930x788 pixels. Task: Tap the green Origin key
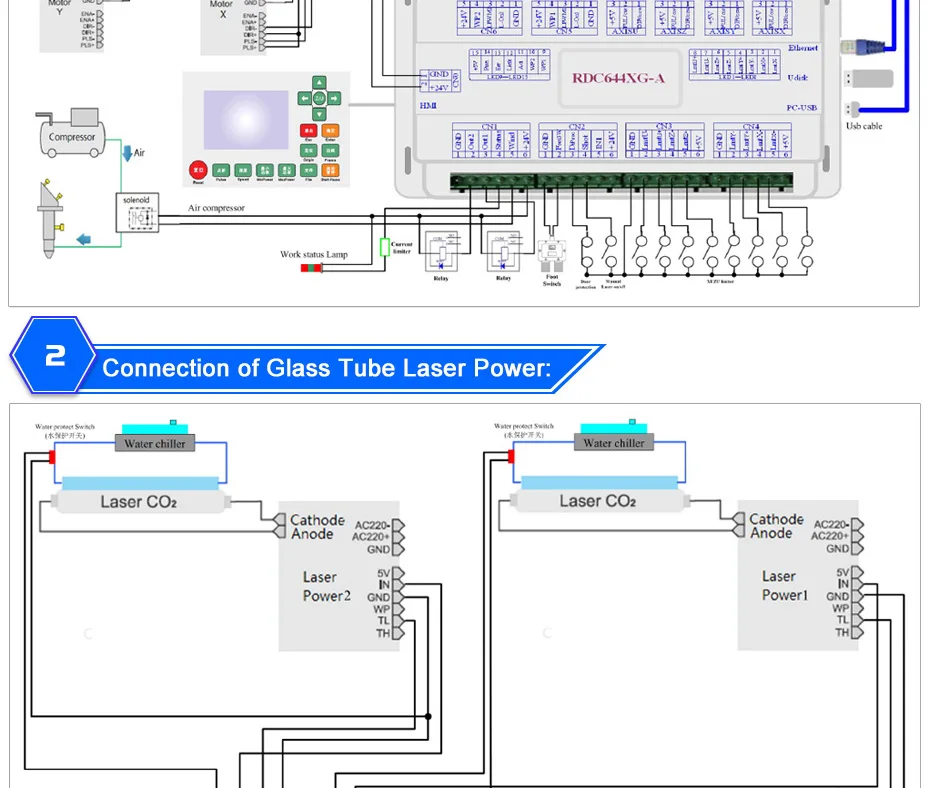(308, 151)
